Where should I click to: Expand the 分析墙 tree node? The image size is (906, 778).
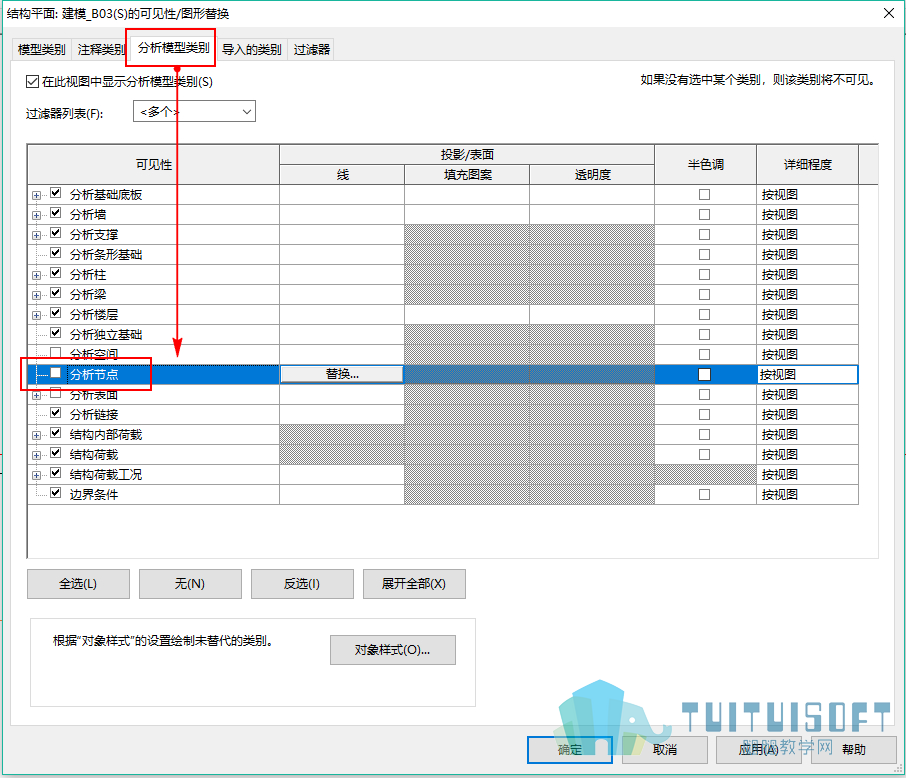coord(36,215)
